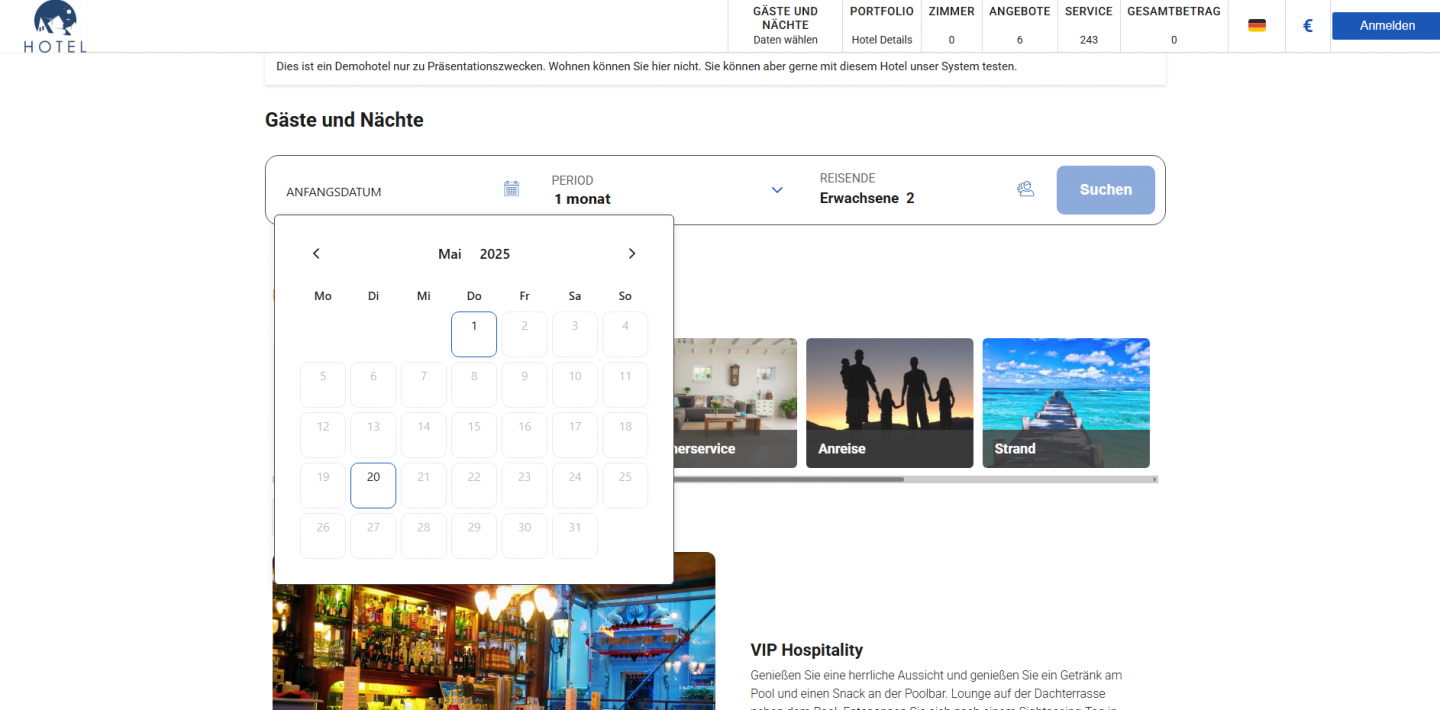Click day 2 in calendar
Viewport: 1440px width, 710px height.
(524, 334)
